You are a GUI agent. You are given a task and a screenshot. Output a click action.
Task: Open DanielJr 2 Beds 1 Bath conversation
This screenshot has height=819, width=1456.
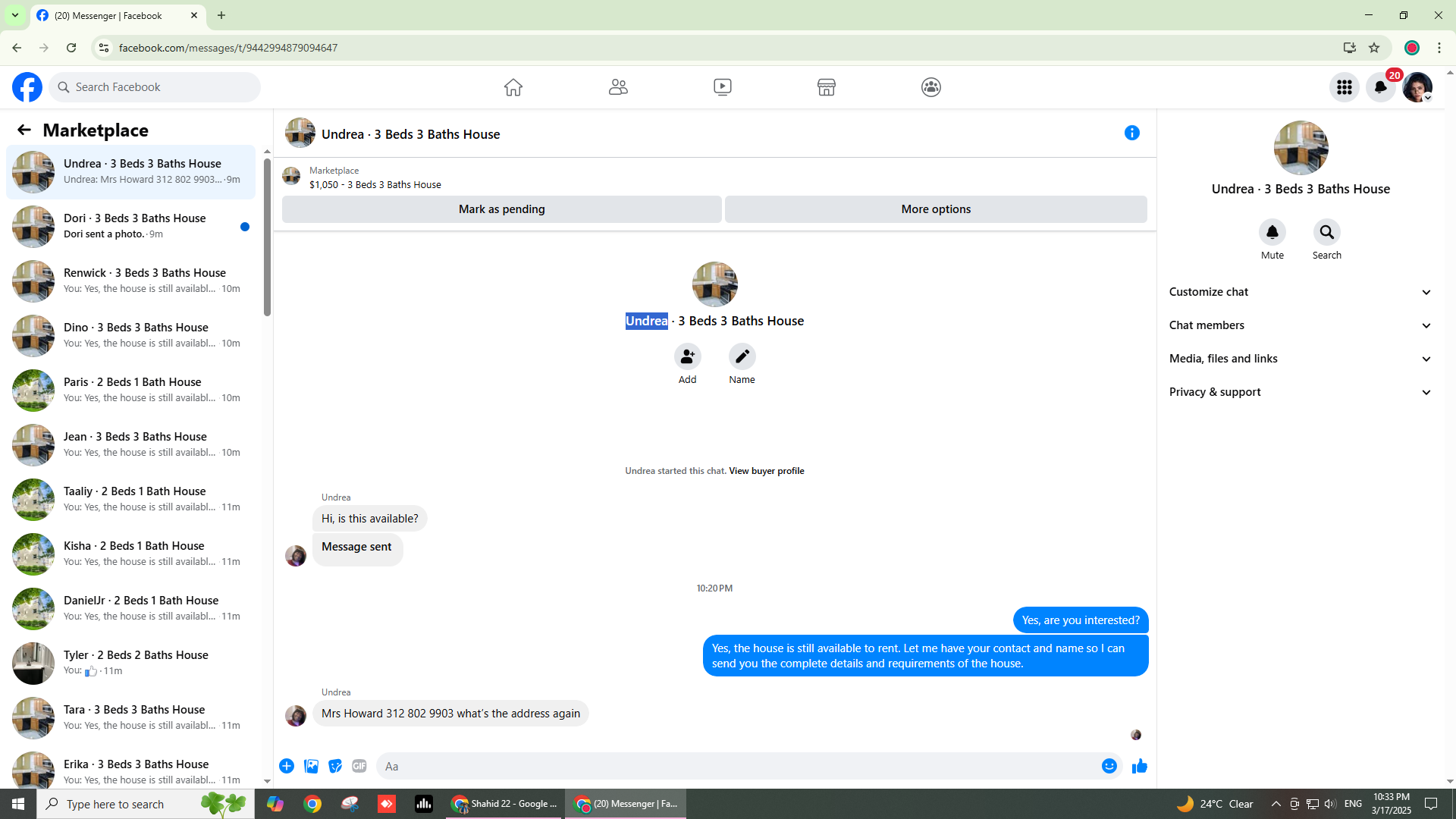point(131,609)
